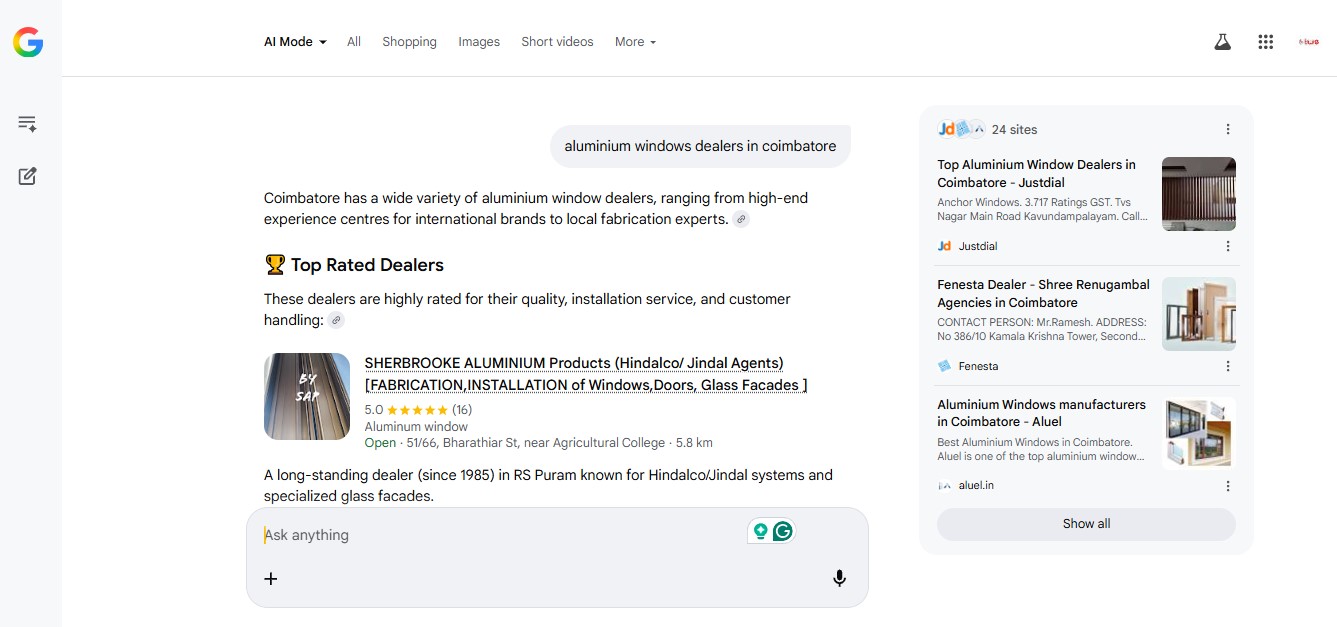Open options menu for Fenesta source
This screenshot has height=627, width=1337.
[1228, 366]
